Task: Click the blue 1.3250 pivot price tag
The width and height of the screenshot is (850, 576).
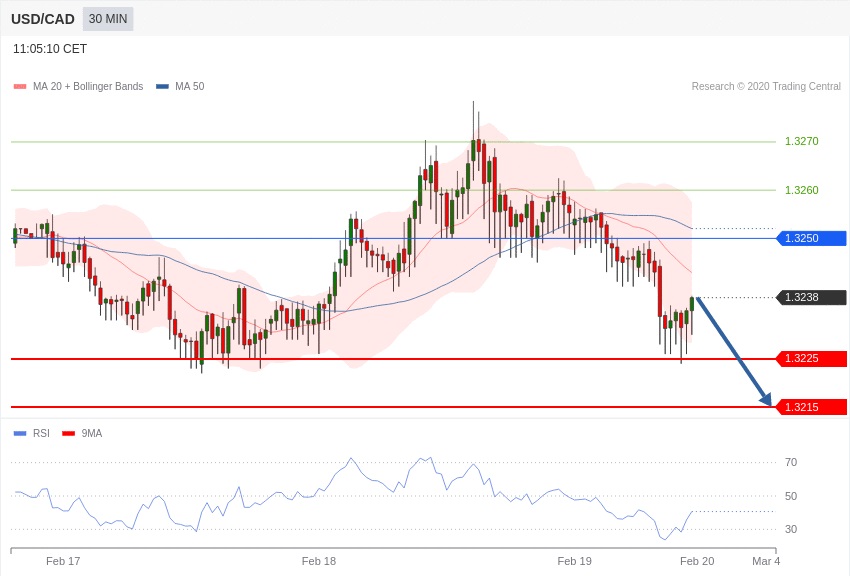Action: (x=811, y=238)
